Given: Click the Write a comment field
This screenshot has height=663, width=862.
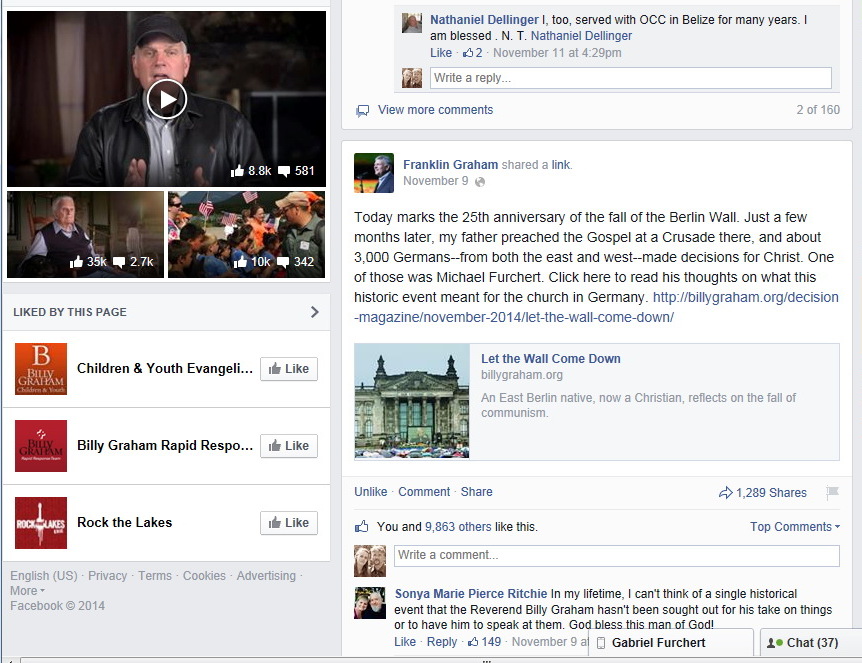Looking at the screenshot, I should [616, 555].
